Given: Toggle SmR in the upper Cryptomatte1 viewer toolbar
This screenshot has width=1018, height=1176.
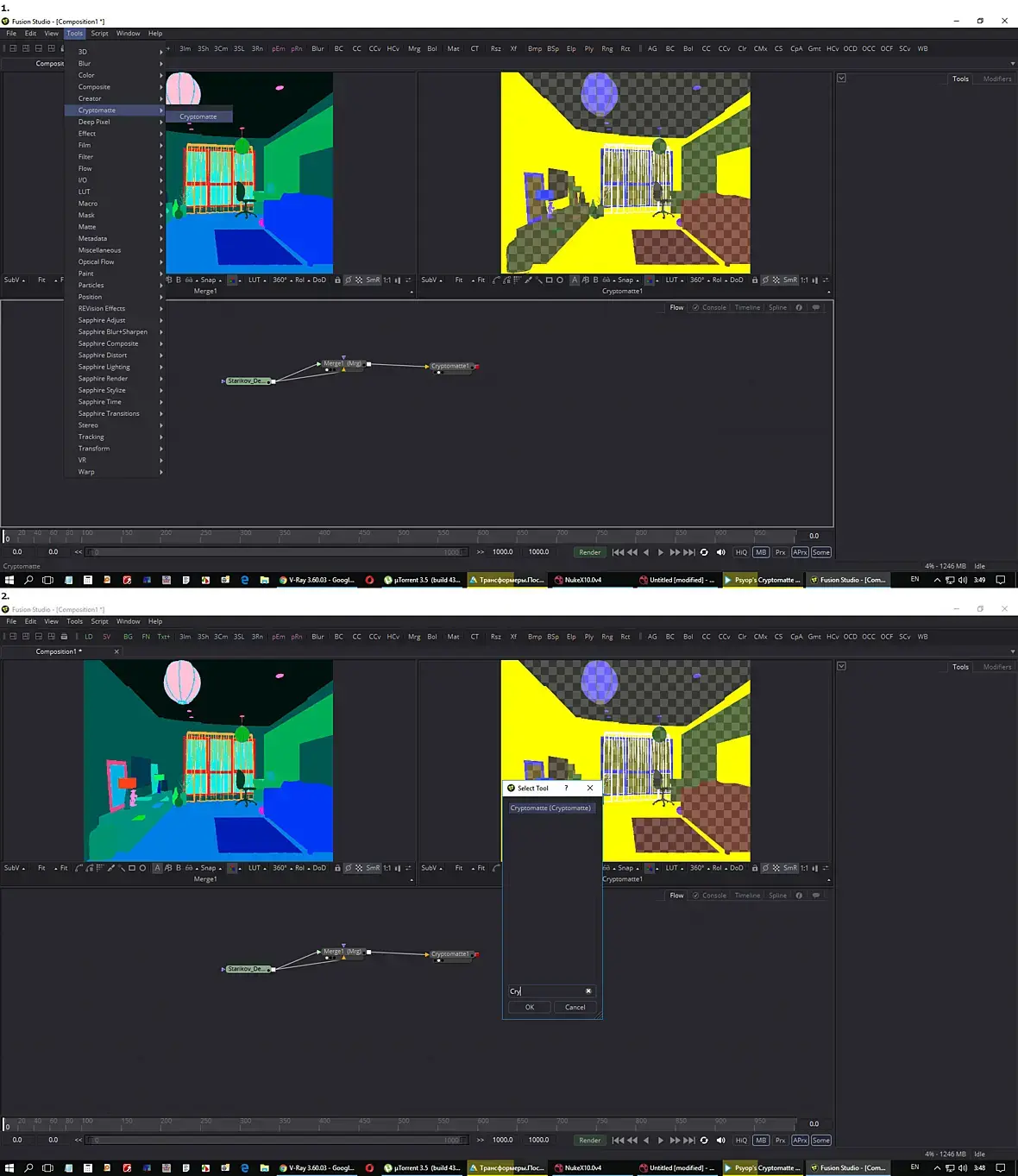Looking at the screenshot, I should [790, 280].
